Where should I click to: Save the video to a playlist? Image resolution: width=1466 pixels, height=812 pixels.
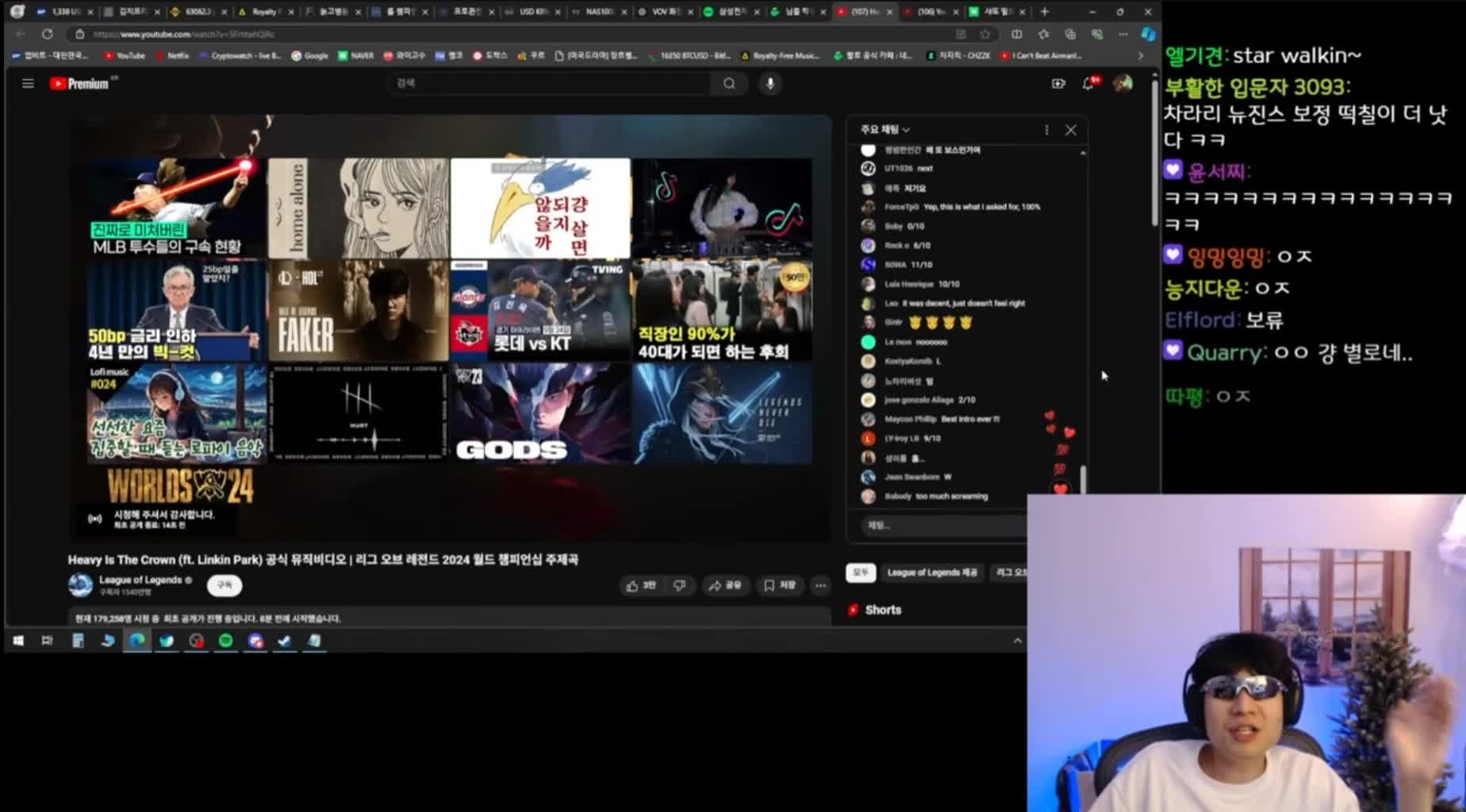click(780, 585)
